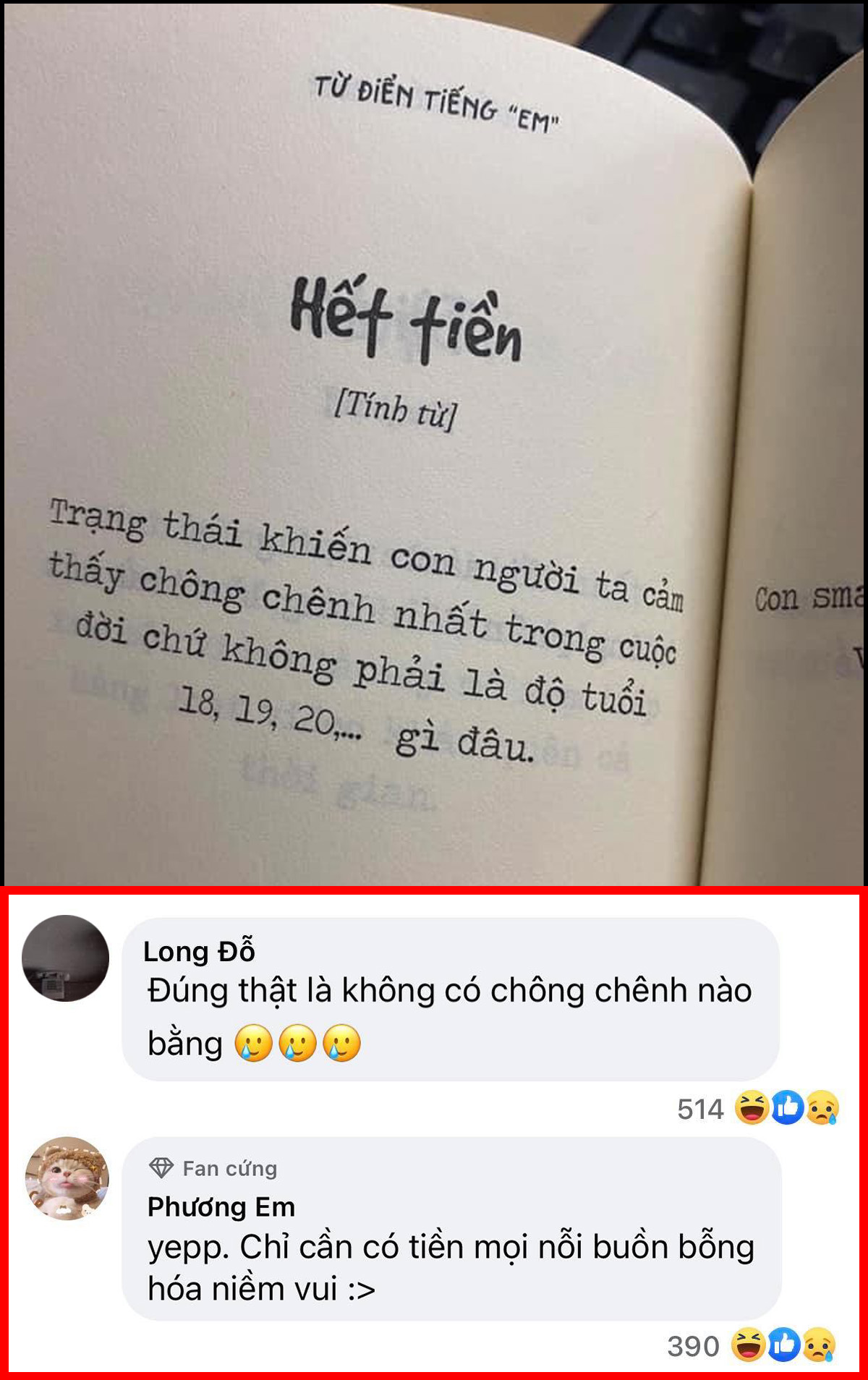868x1380 pixels.
Task: Open the Hết tiền book page photo
Action: pyautogui.click(x=434, y=443)
